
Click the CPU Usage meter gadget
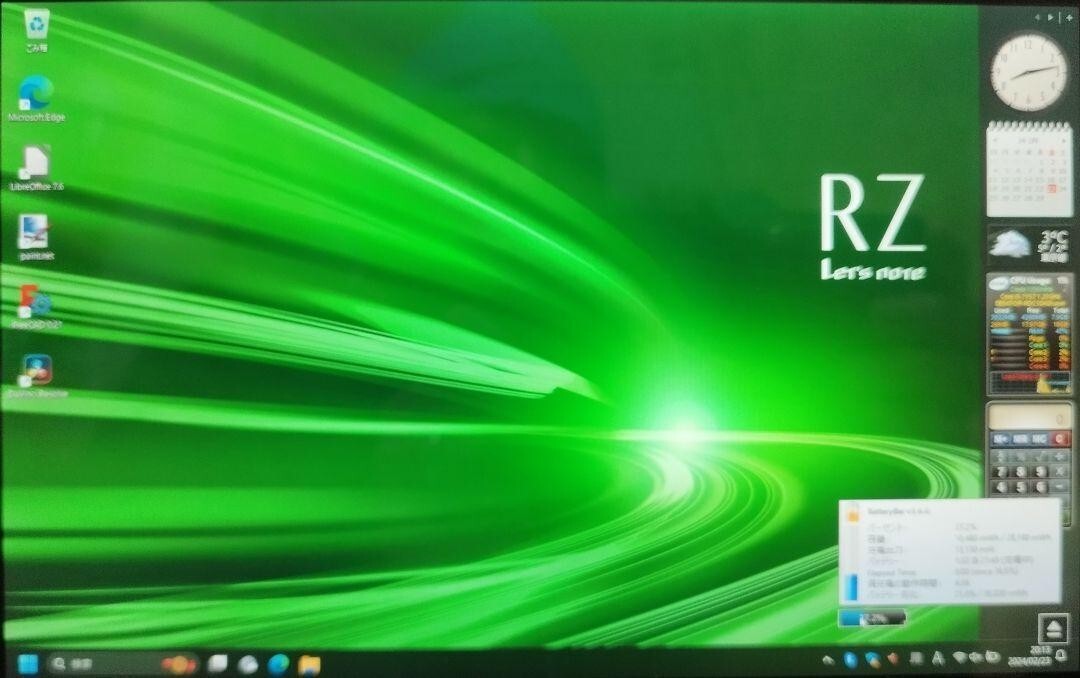[x=1029, y=334]
